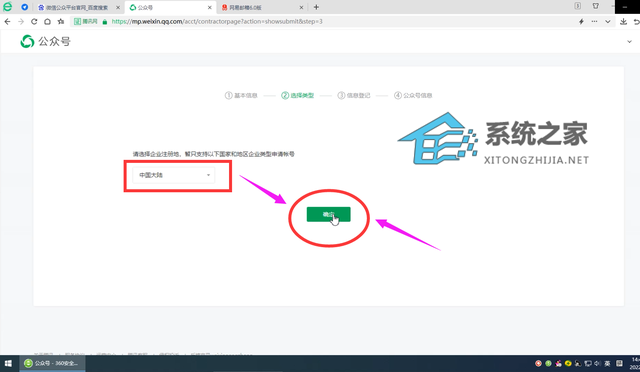Click the blue shield icon beside tabs
Screen dimensions: 640x372
tap(24, 7)
